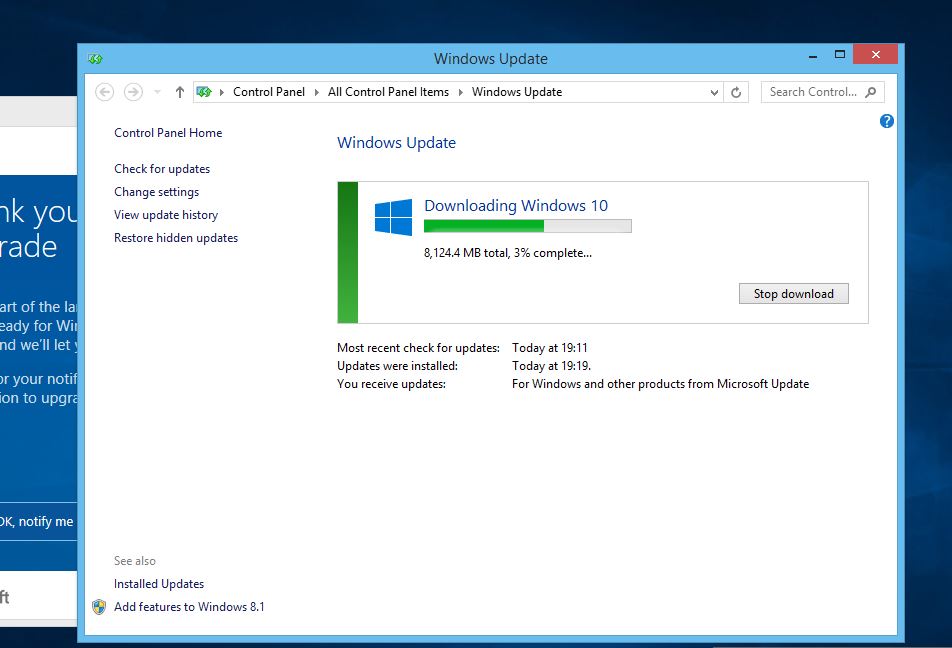The image size is (952, 648).
Task: Click the Windows Update icon in the address bar
Action: [204, 91]
